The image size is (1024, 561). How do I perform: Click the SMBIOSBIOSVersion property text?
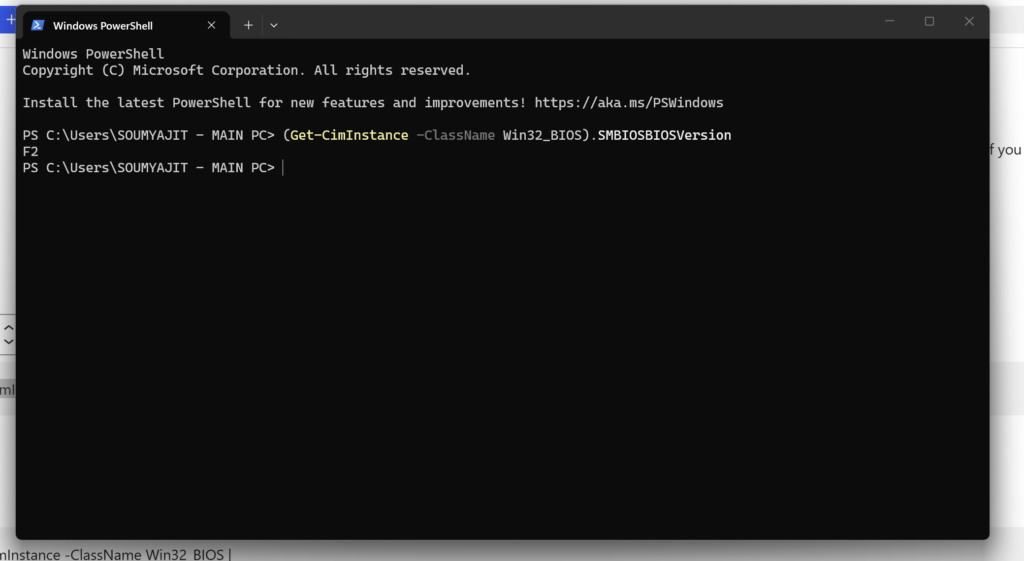click(x=664, y=135)
